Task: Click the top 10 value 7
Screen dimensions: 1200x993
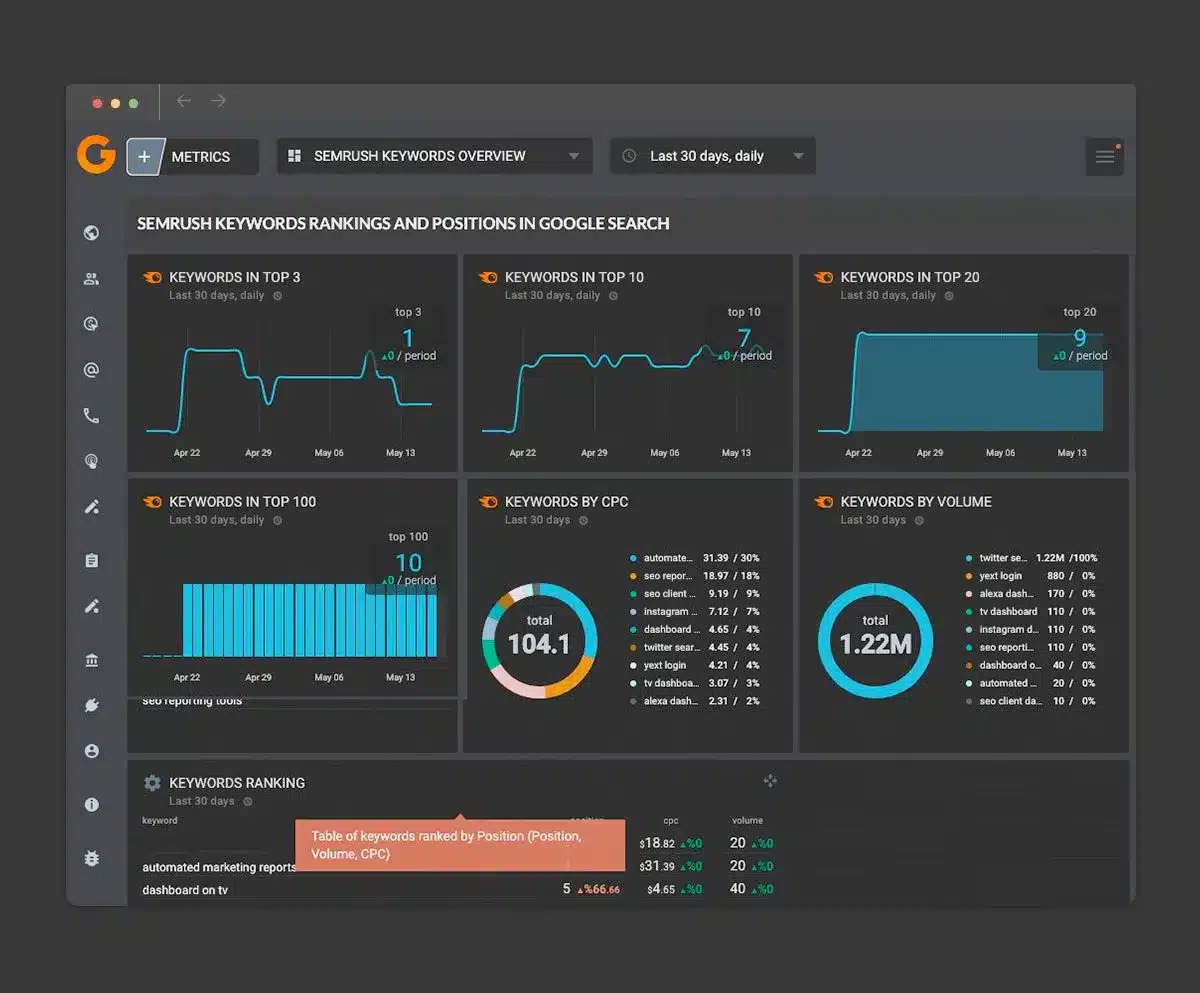Action: [744, 337]
